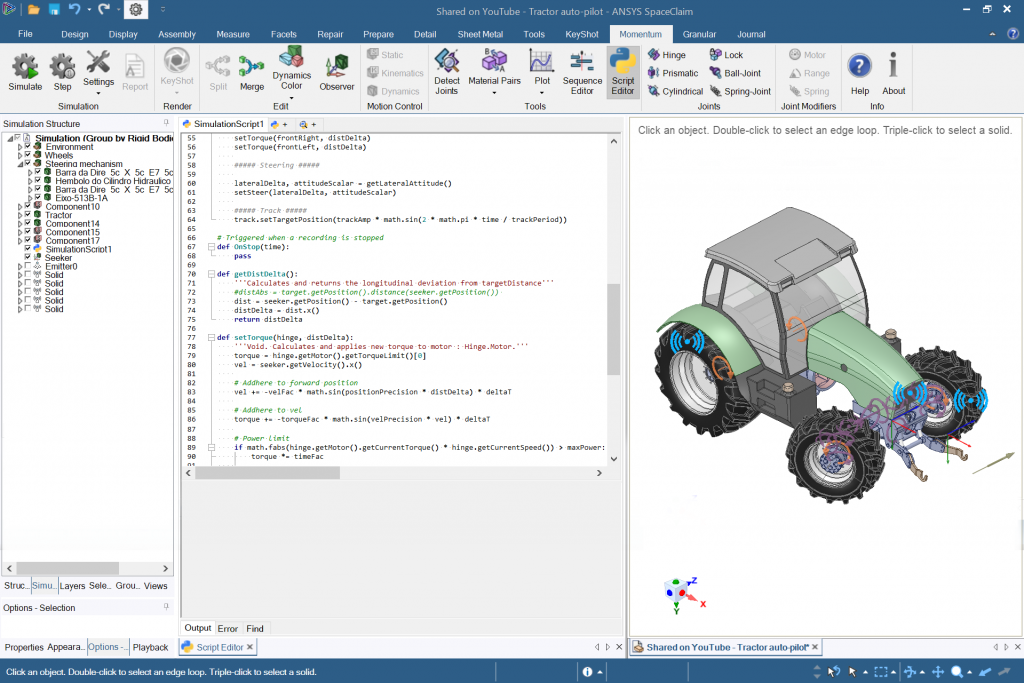Show the Error pane
The image size is (1024, 683).
(x=228, y=628)
